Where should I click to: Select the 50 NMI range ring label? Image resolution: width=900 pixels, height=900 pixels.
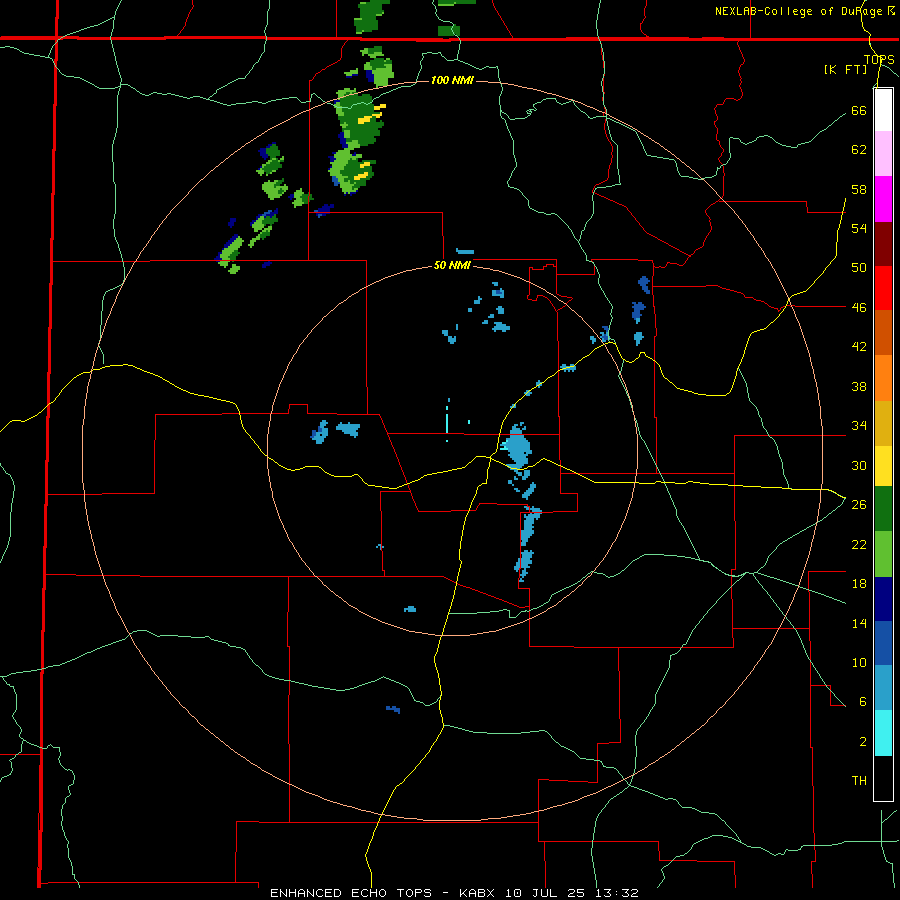[x=452, y=265]
